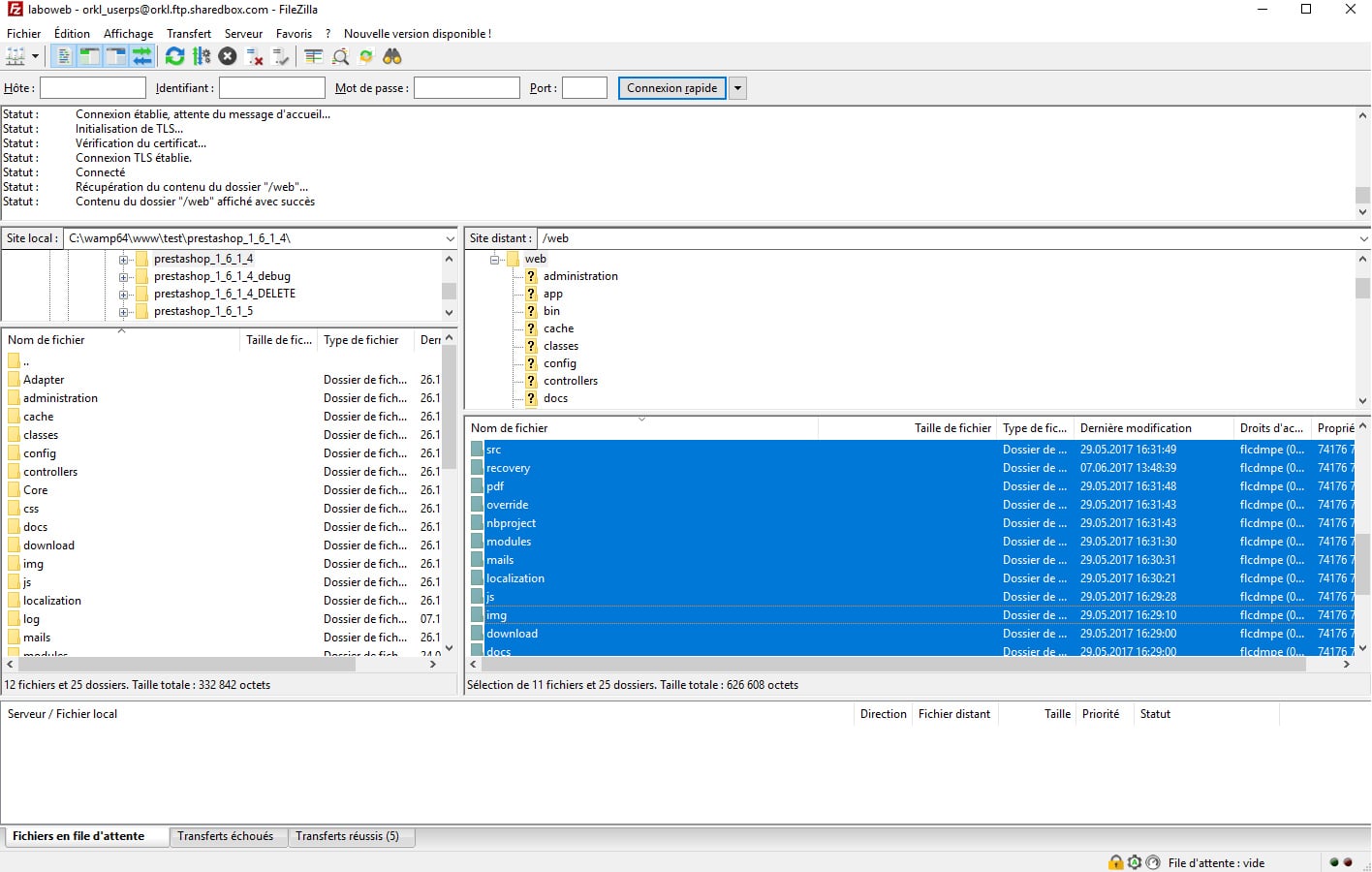The height and width of the screenshot is (872, 1372).
Task: Click the encryption lock icon in status bar
Action: 1116,862
